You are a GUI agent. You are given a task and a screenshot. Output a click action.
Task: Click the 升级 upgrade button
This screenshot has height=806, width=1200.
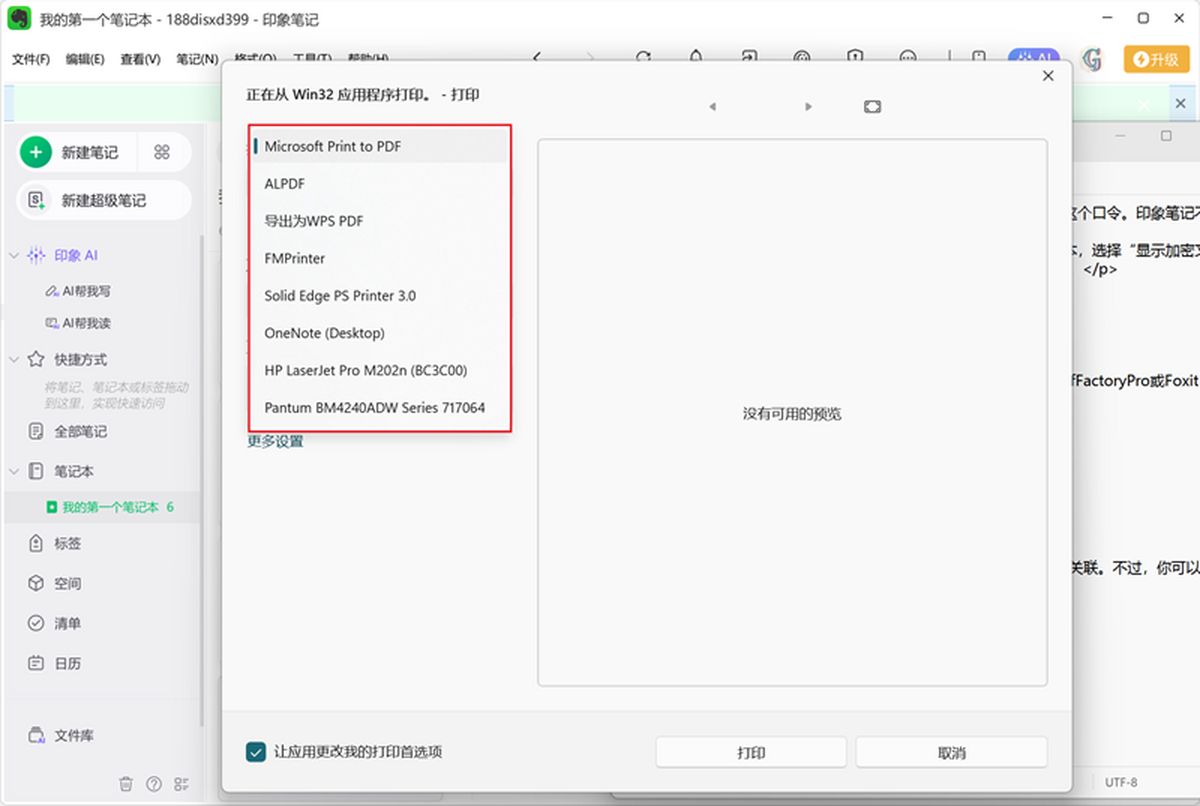1156,59
